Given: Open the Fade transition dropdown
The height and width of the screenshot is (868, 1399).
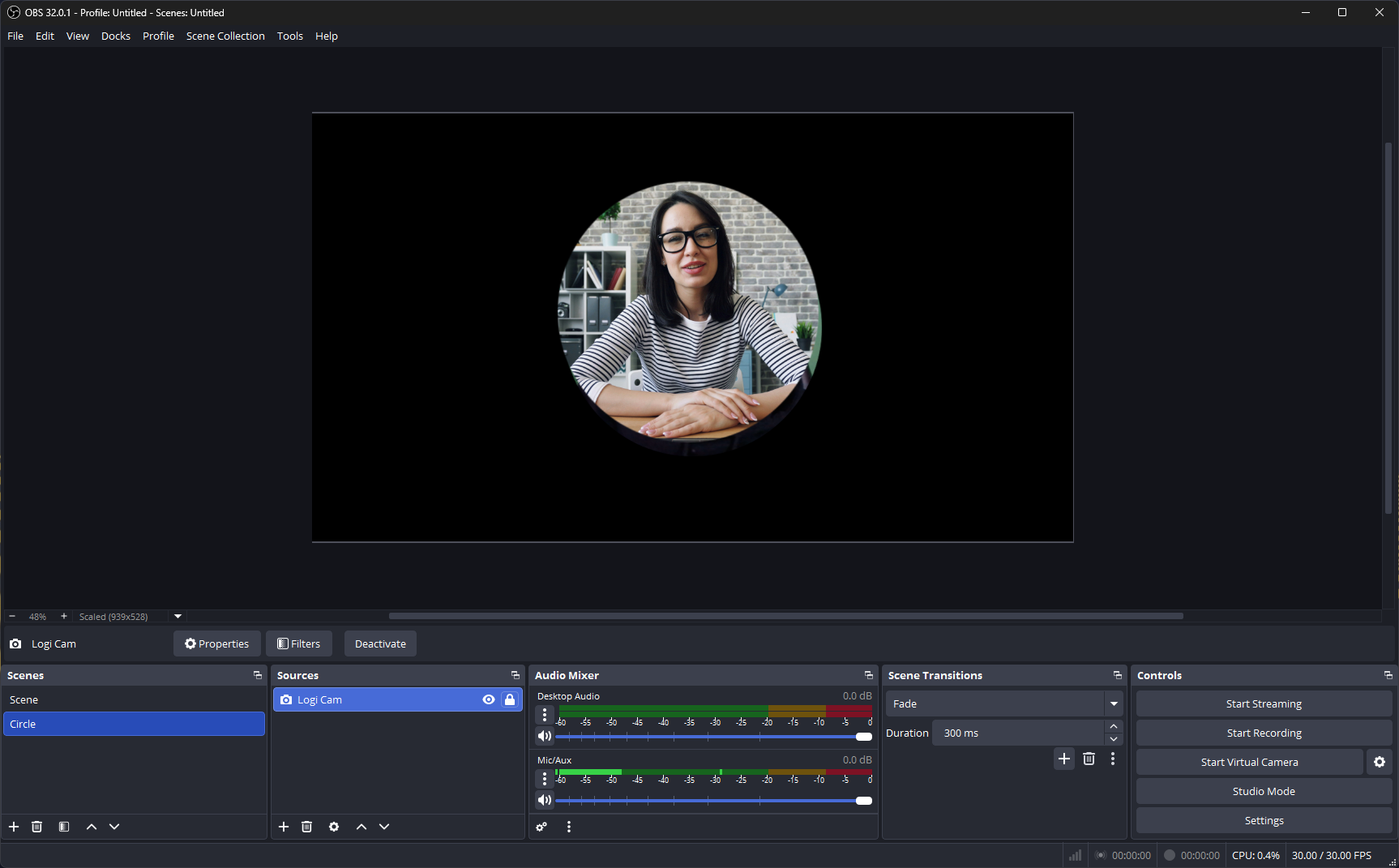Looking at the screenshot, I should pos(1114,703).
